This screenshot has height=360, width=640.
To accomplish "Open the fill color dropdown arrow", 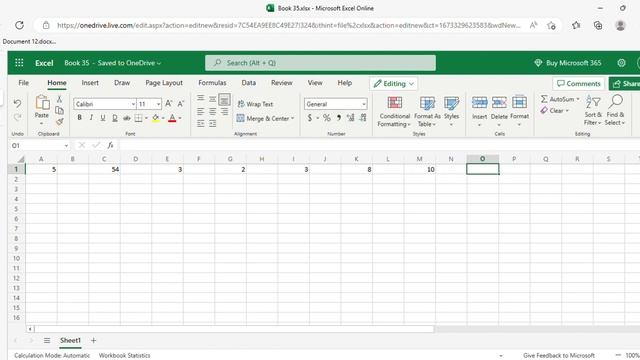I will click(163, 118).
